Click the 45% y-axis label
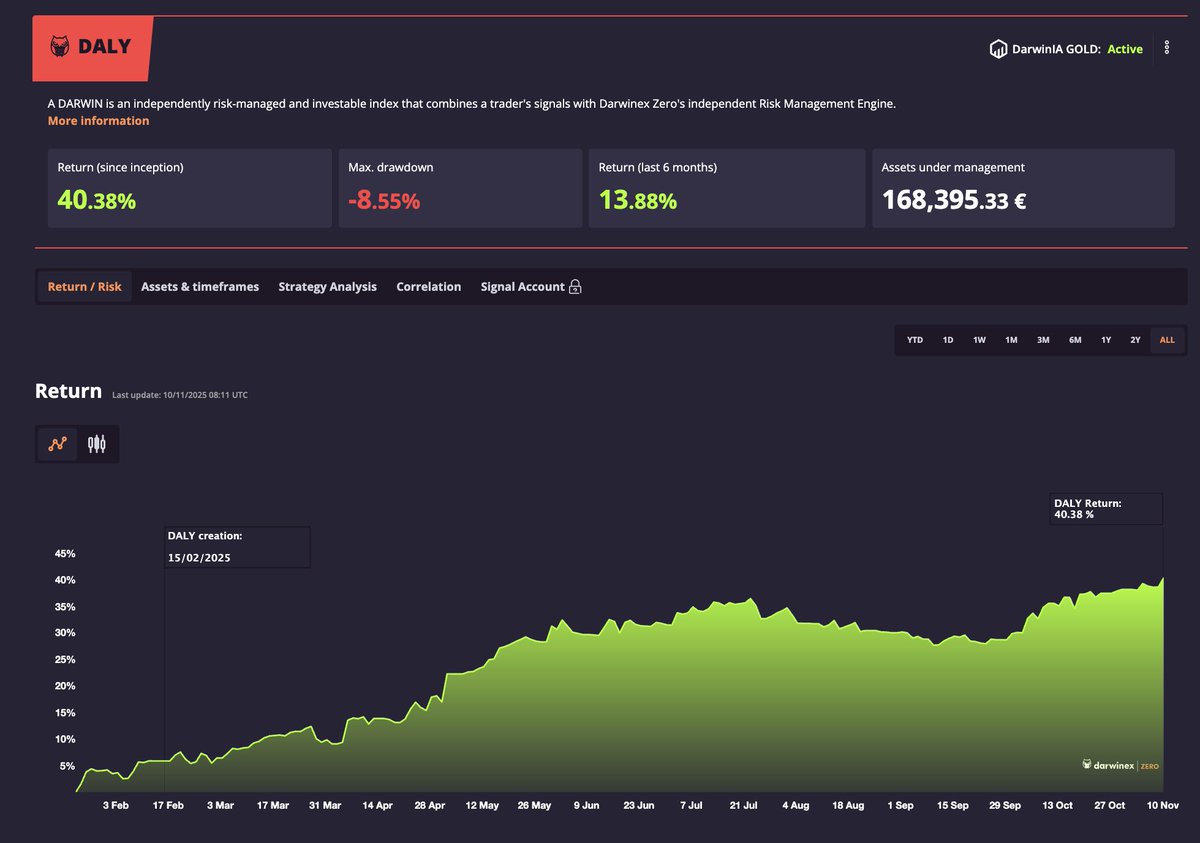The height and width of the screenshot is (843, 1200). coord(63,553)
